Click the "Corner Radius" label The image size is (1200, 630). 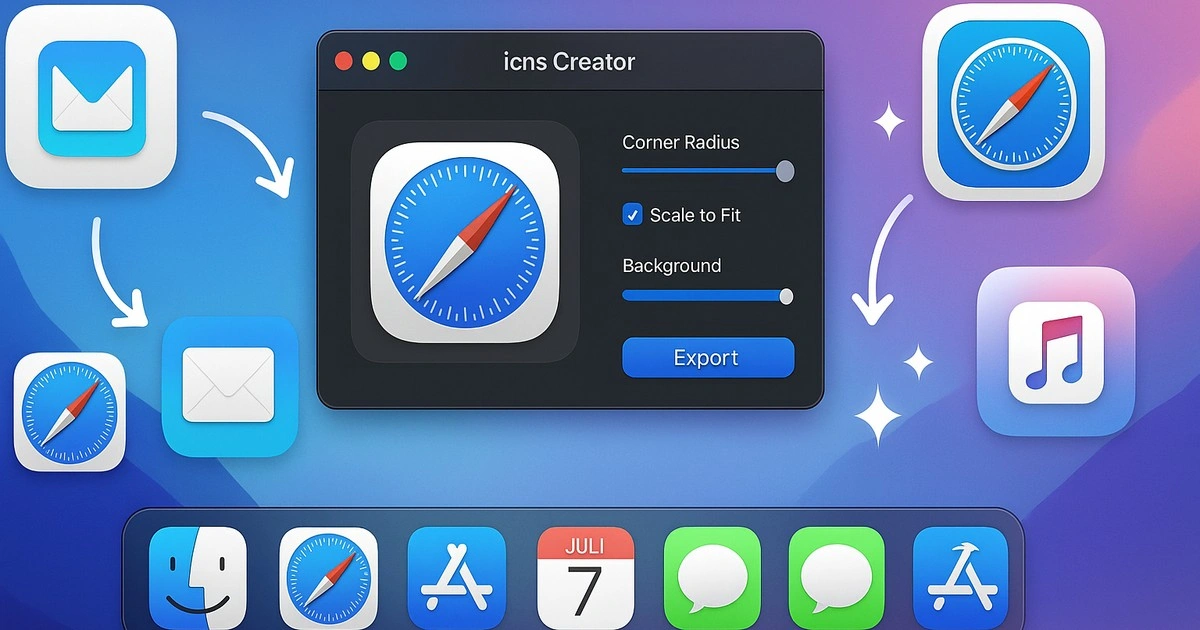point(681,142)
